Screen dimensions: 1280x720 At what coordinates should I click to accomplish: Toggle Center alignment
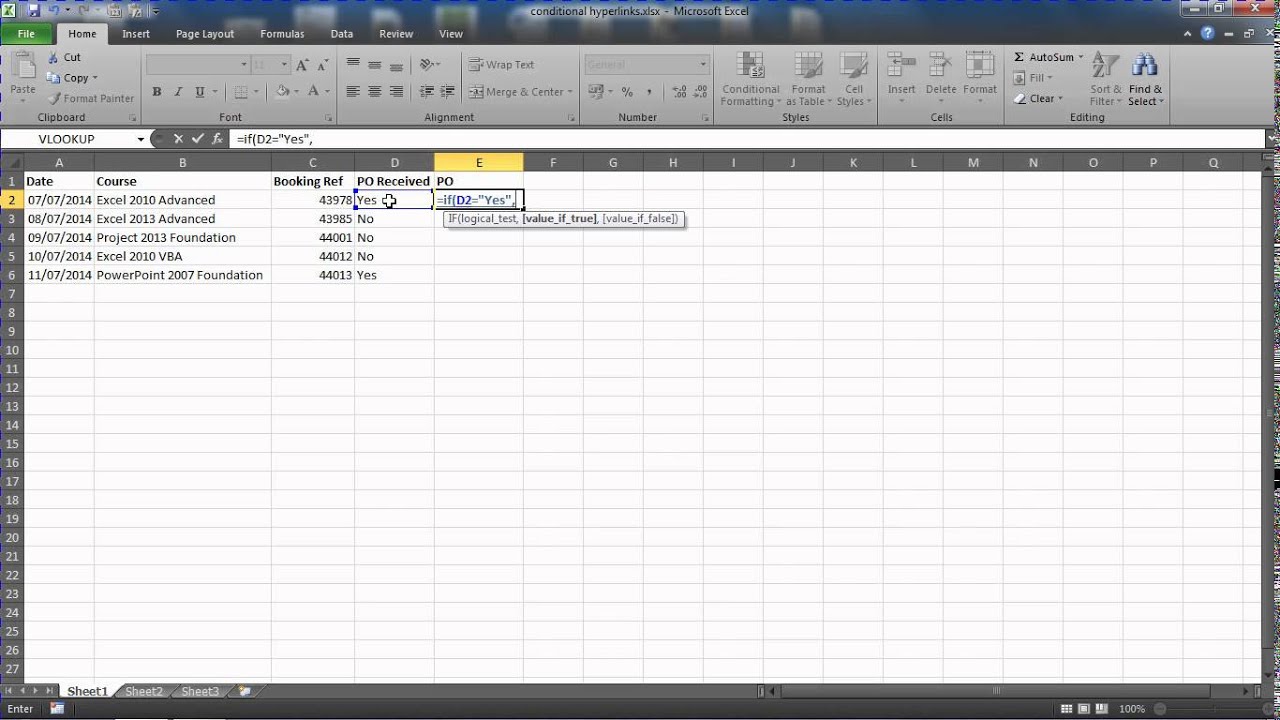click(375, 91)
